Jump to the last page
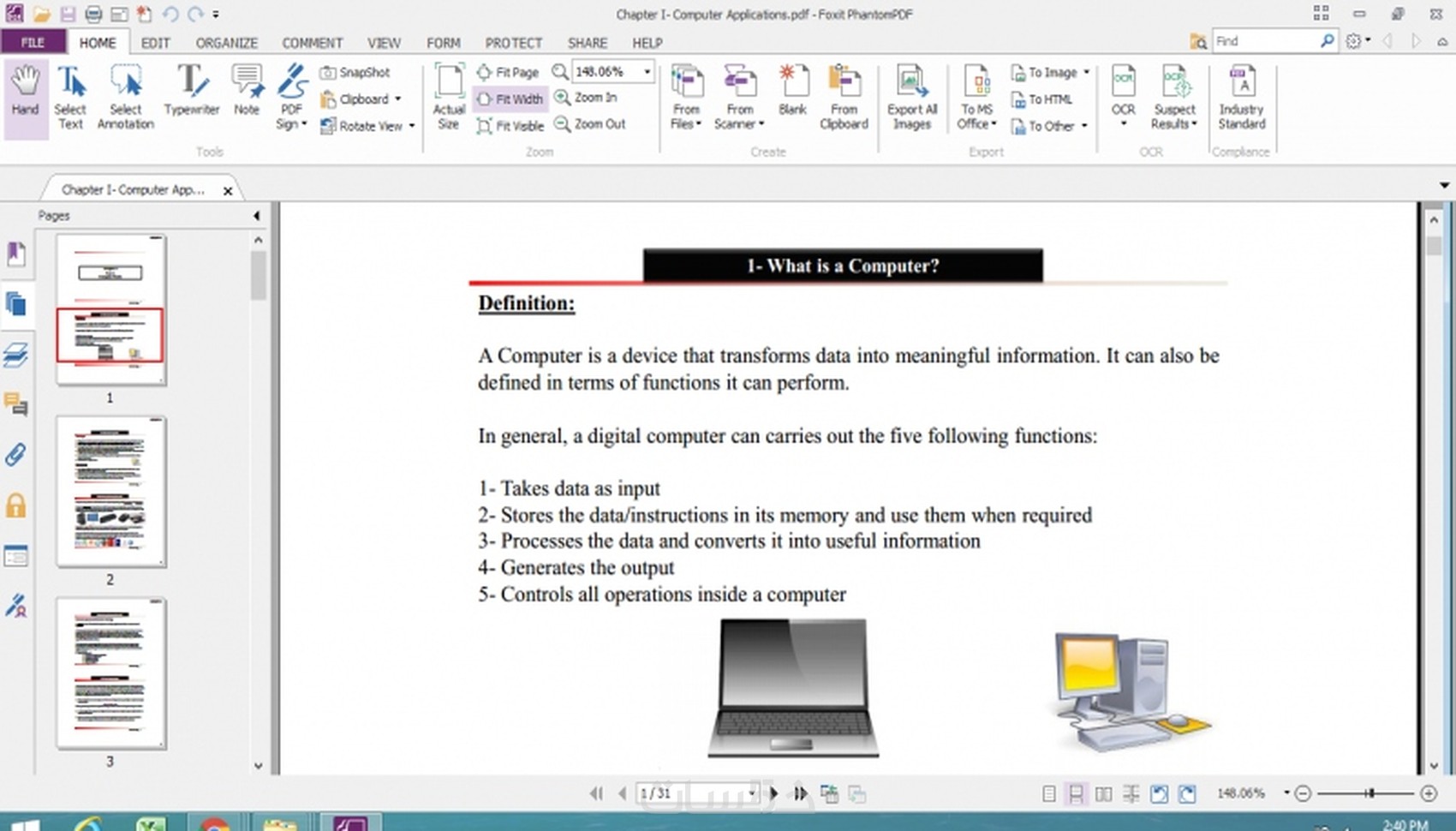The image size is (1456, 831). pos(801,793)
